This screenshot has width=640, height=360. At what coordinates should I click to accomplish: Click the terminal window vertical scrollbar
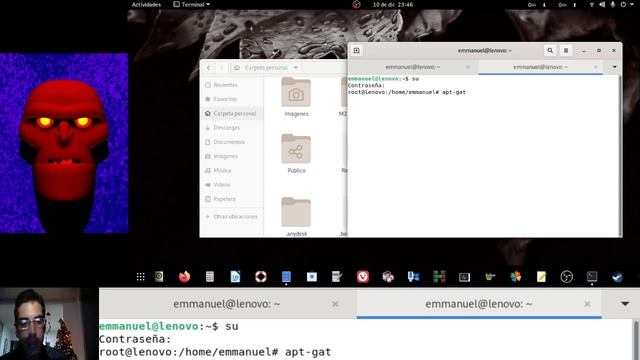(620, 156)
